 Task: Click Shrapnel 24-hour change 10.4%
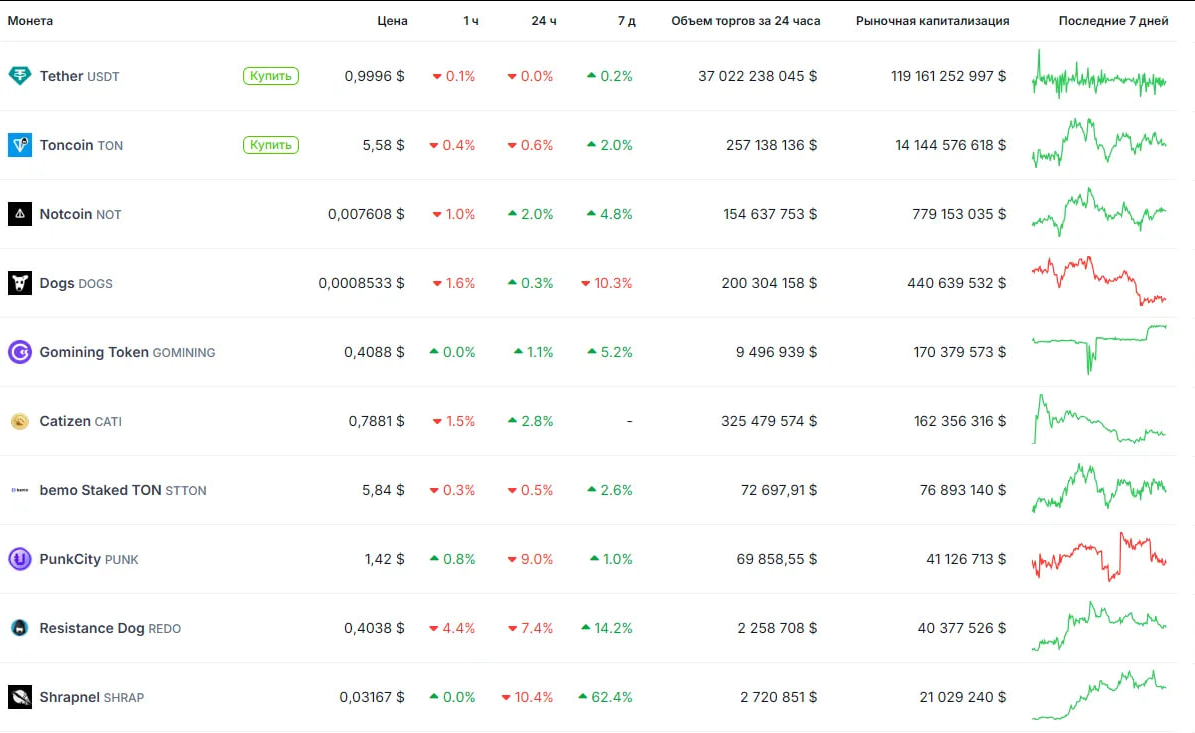coord(527,696)
